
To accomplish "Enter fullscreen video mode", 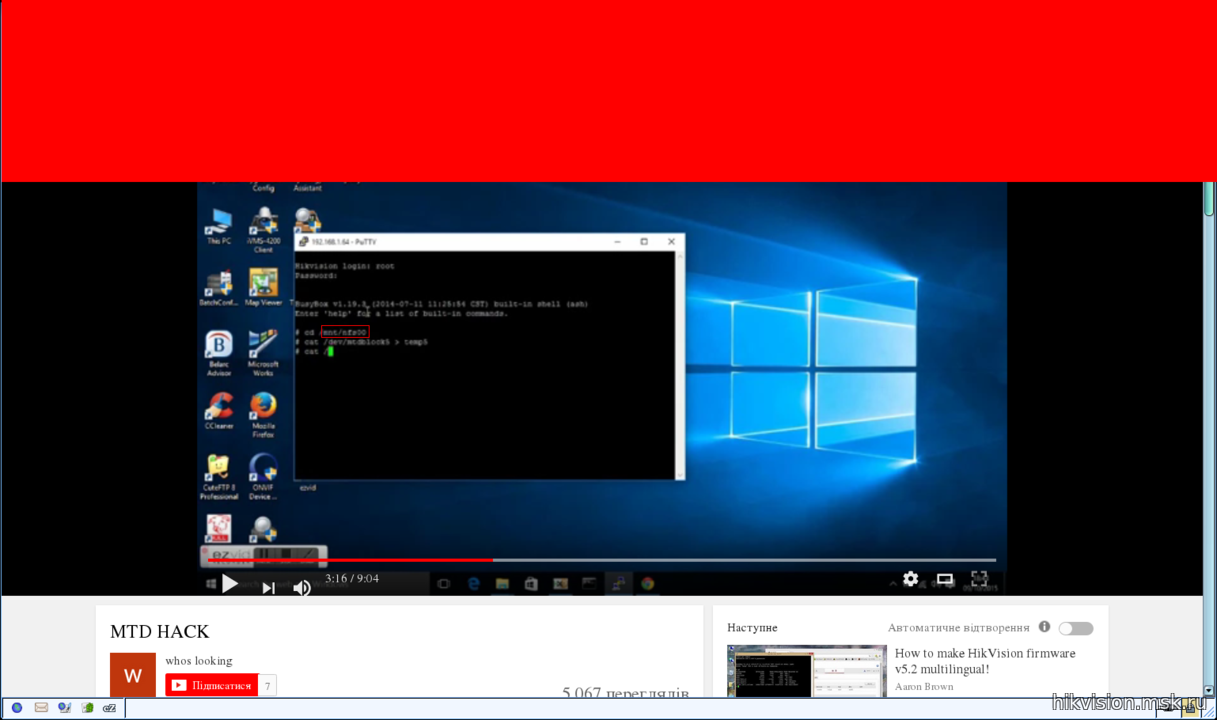I will pos(979,579).
